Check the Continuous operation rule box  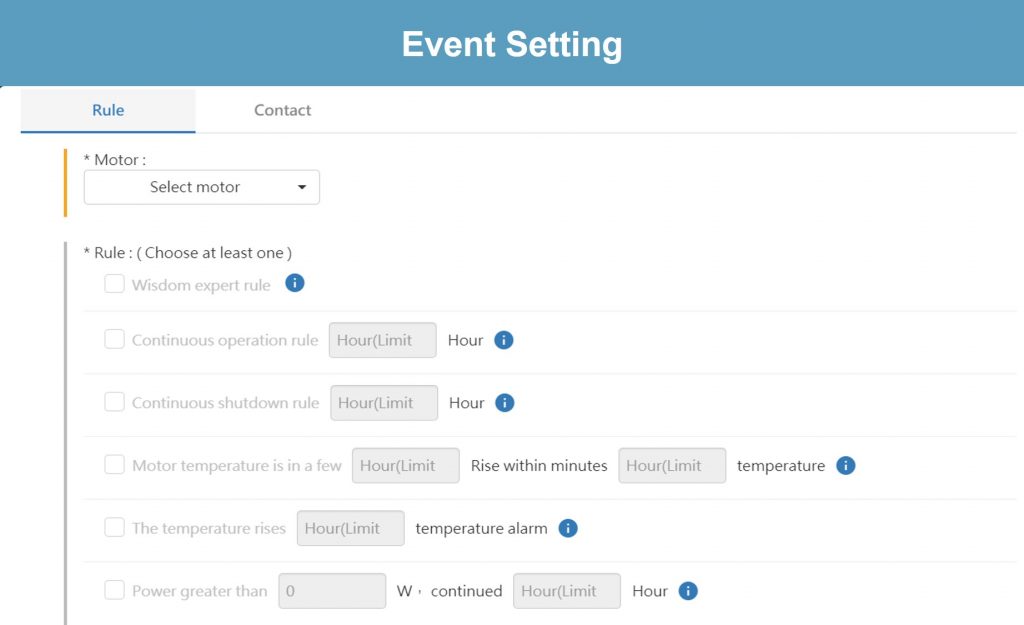(115, 340)
